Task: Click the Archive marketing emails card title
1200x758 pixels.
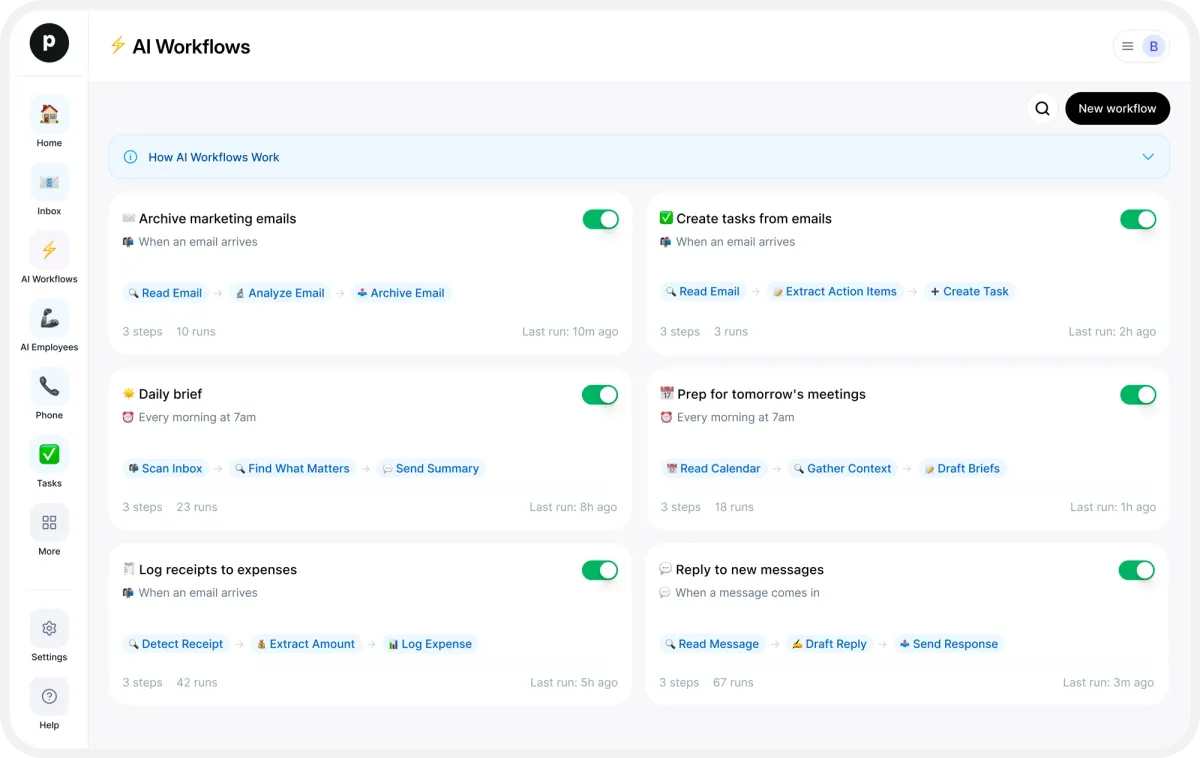Action: (217, 218)
